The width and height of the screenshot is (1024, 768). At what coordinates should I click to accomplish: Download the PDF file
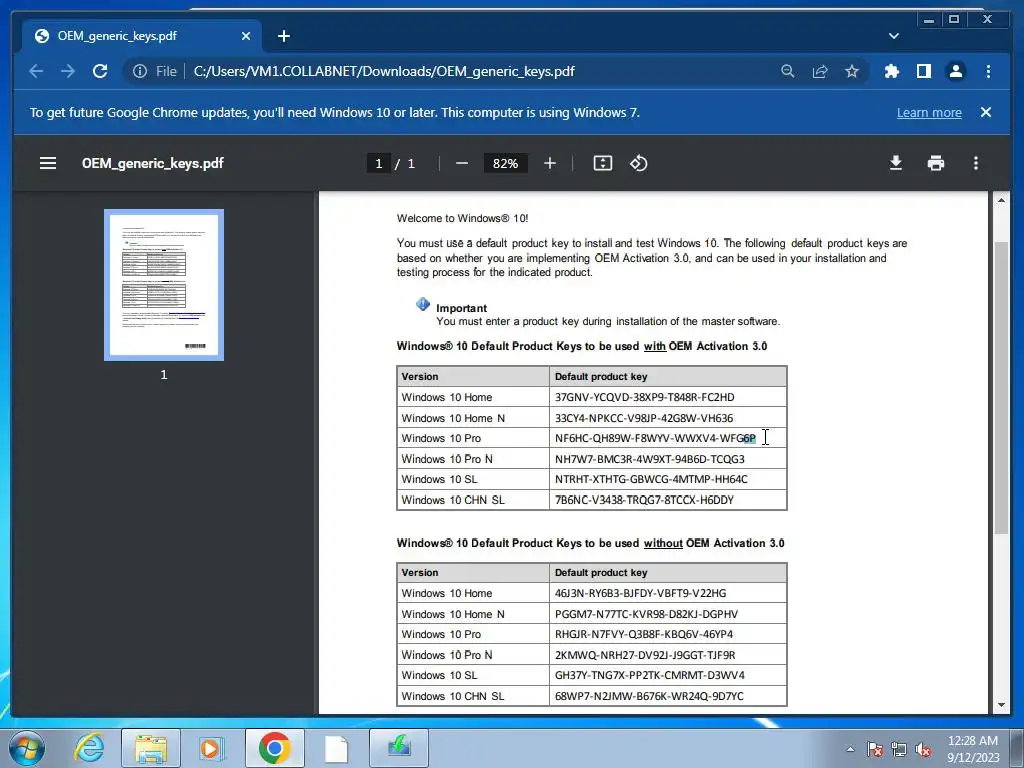tap(896, 163)
